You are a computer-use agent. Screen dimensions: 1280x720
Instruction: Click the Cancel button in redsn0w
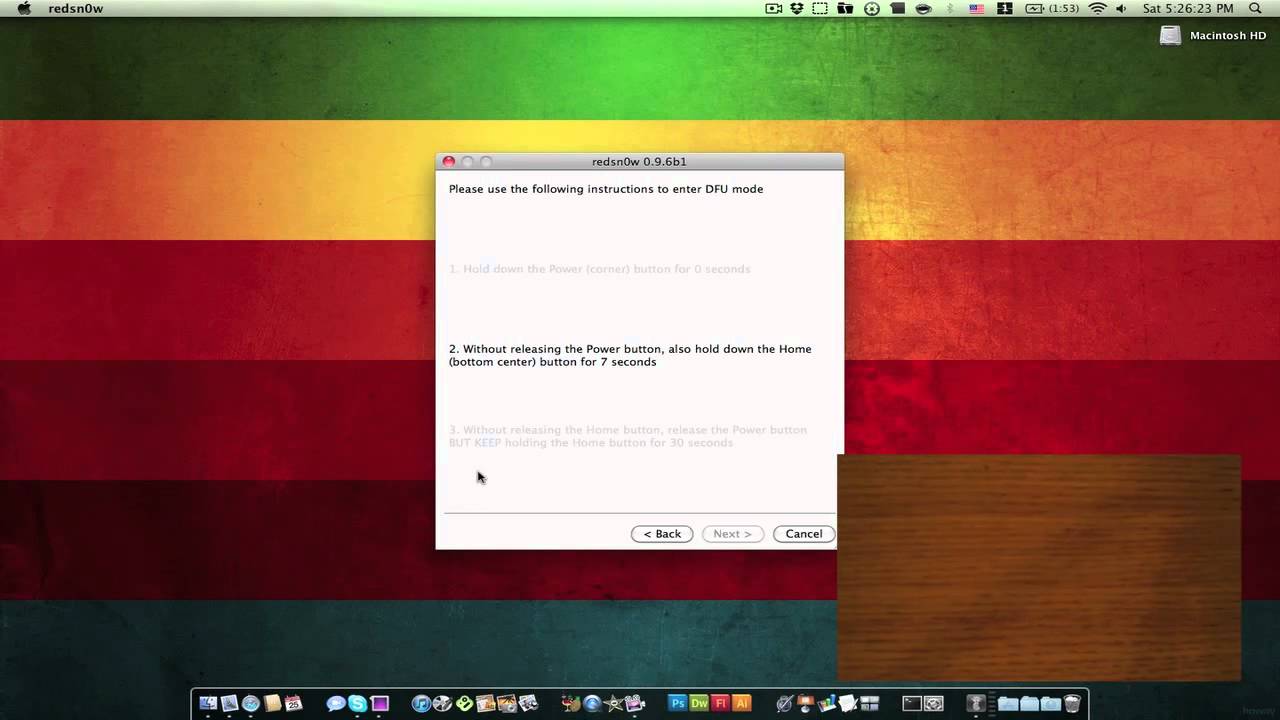tap(804, 534)
